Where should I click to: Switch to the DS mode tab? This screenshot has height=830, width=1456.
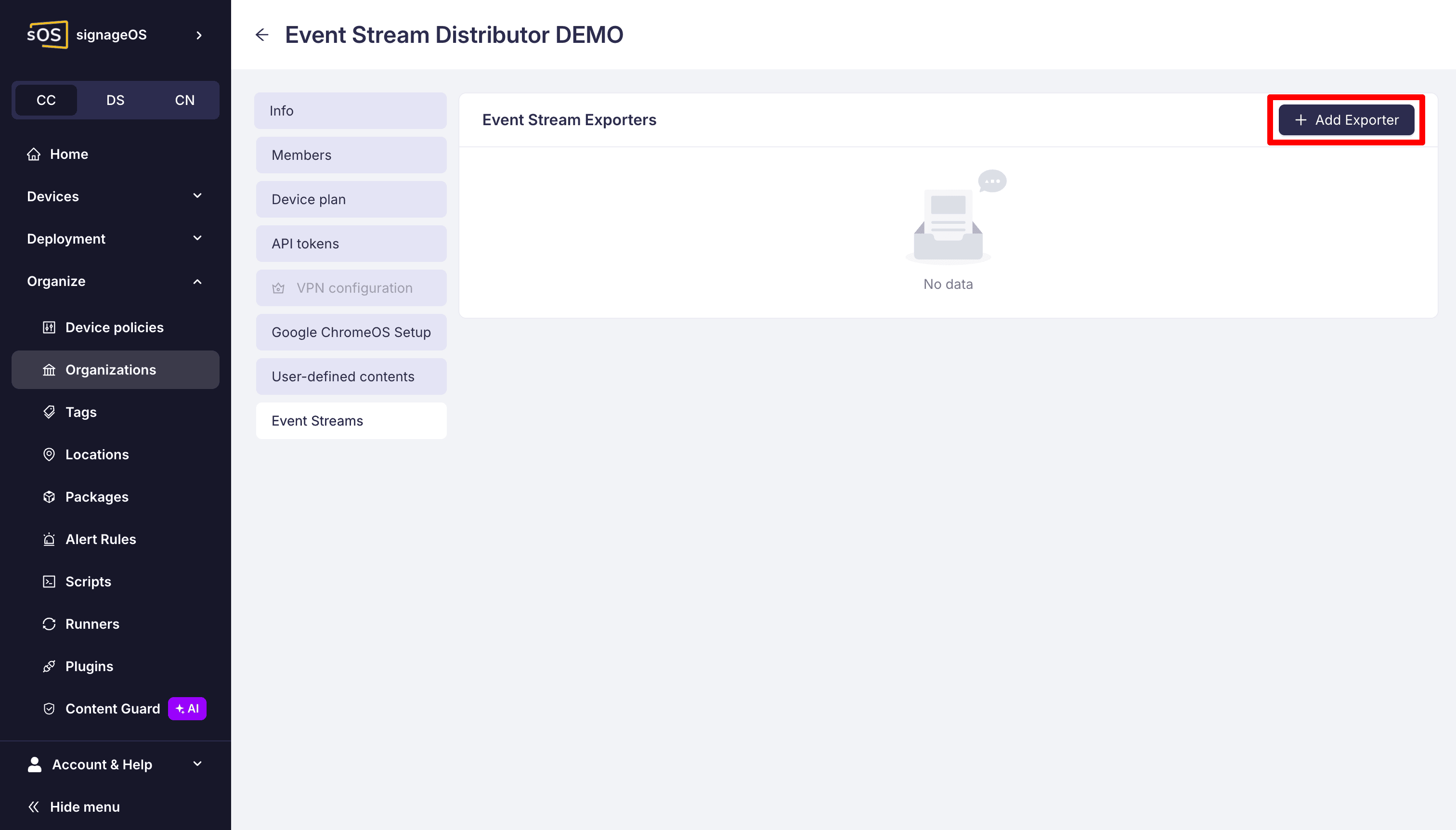(x=115, y=100)
